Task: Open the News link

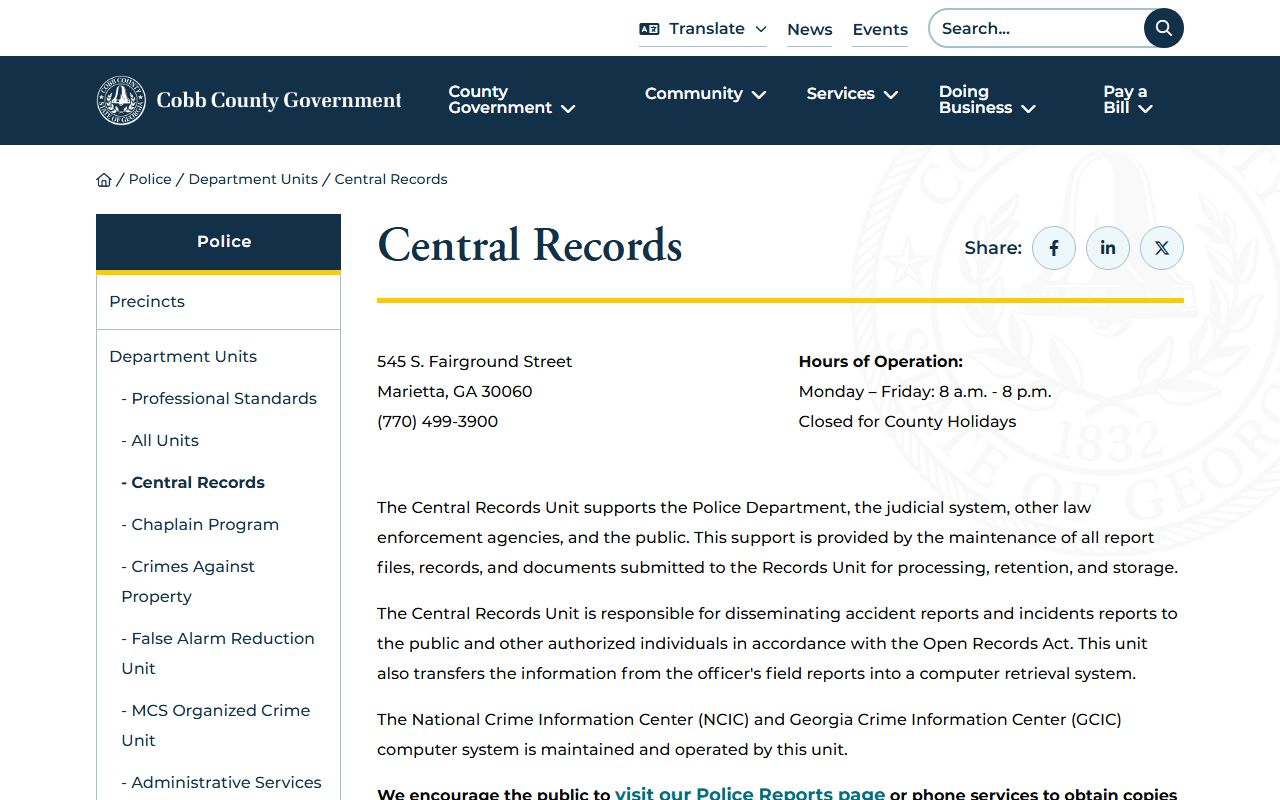Action: tap(809, 30)
